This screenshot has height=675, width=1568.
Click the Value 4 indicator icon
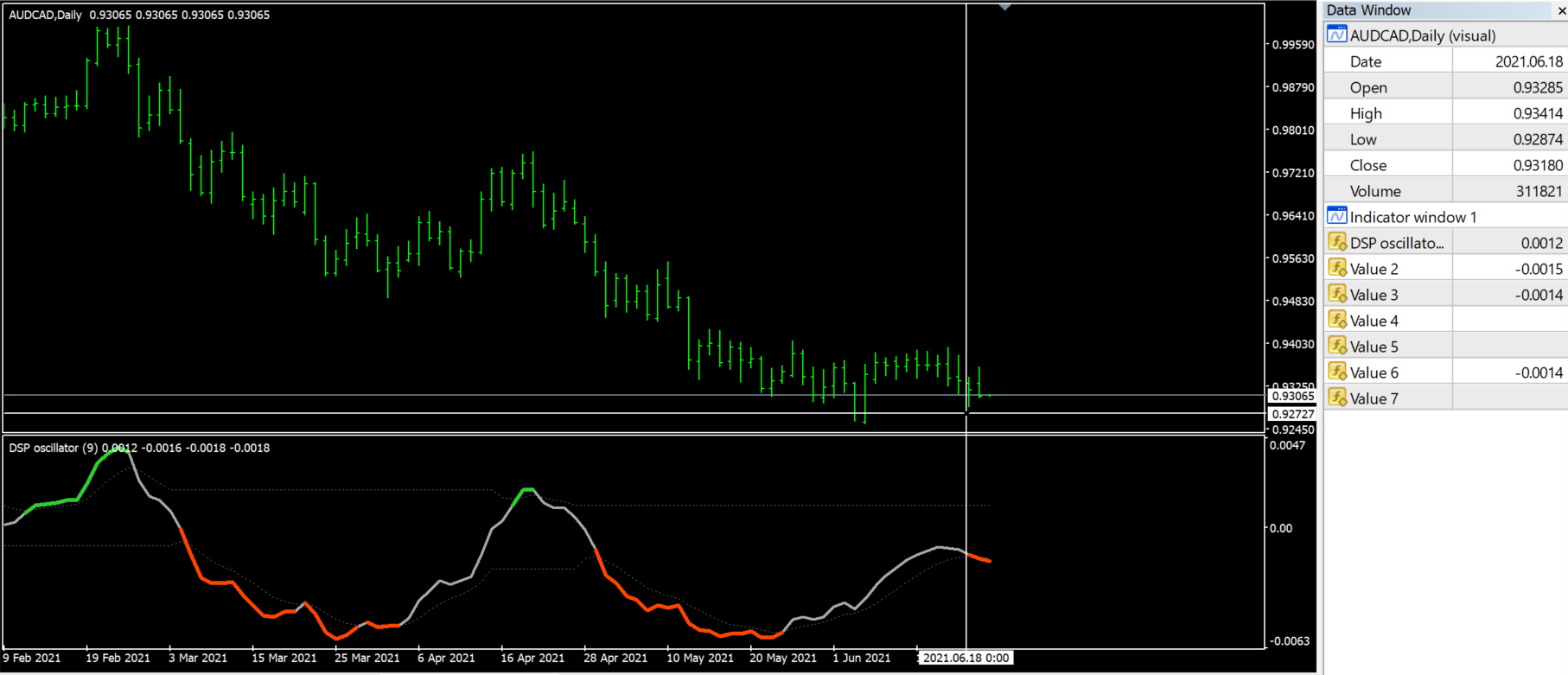click(1337, 320)
